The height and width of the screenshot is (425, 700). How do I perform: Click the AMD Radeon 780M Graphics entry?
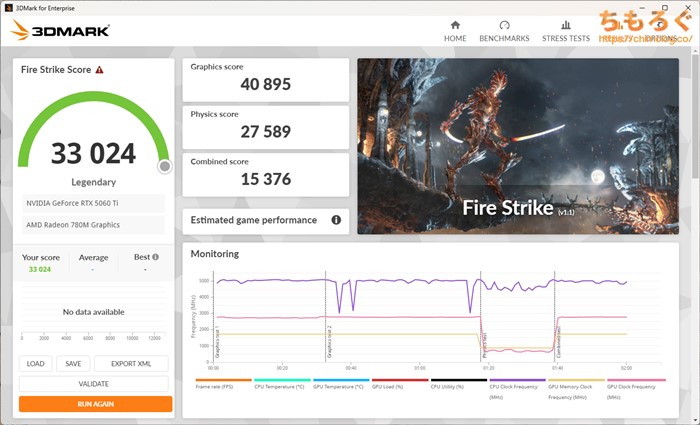point(93,225)
